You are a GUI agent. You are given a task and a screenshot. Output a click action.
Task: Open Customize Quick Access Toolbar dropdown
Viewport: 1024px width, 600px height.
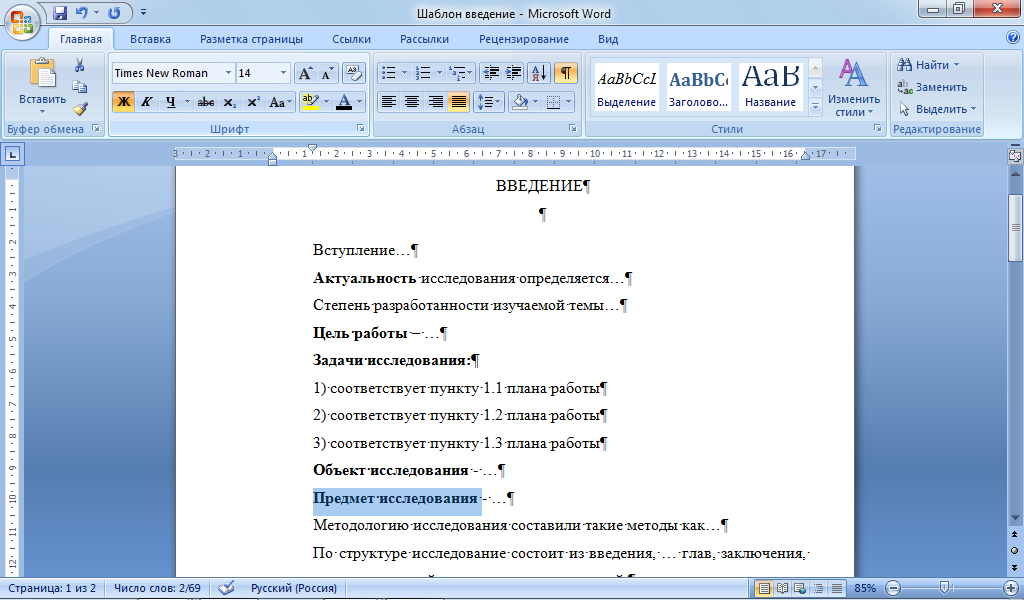pyautogui.click(x=143, y=12)
